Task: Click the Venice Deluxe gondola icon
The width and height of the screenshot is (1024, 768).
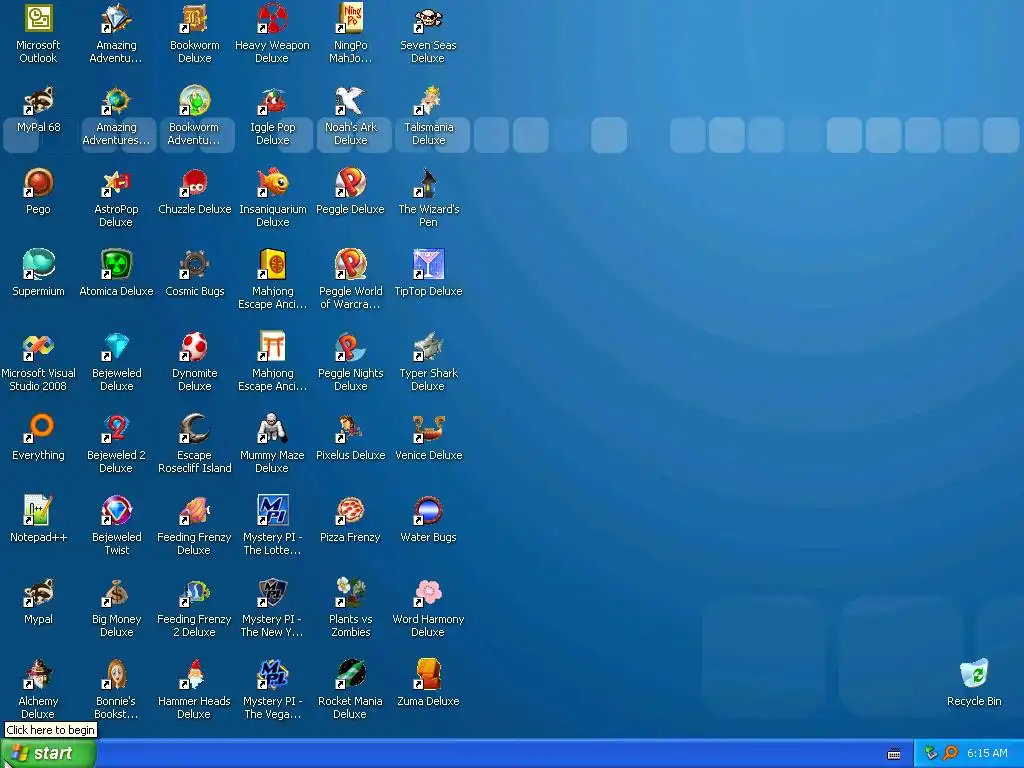Action: (428, 428)
